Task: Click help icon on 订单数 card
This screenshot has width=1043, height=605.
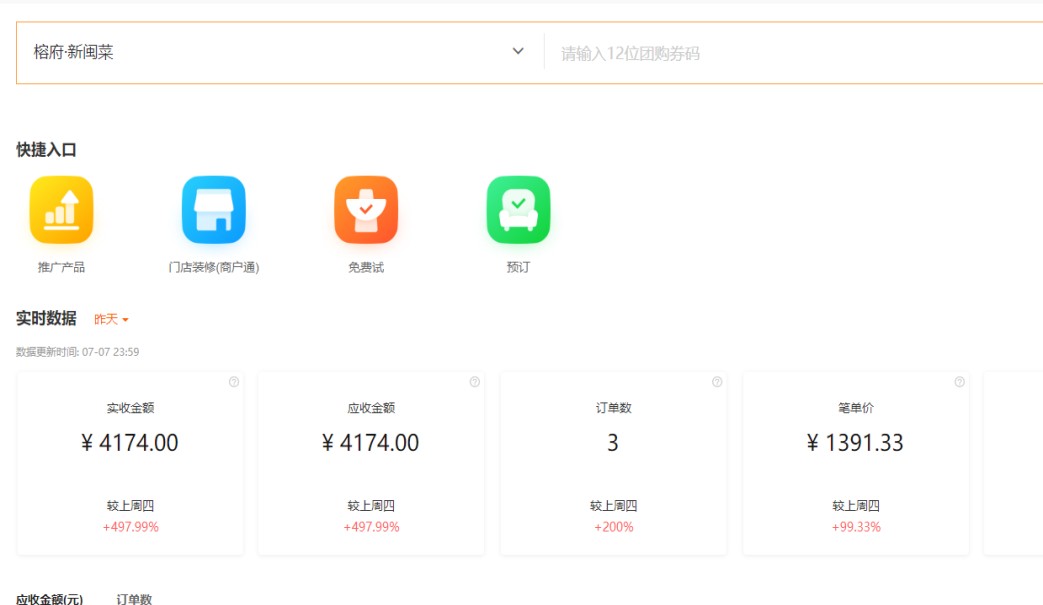Action: pos(717,382)
